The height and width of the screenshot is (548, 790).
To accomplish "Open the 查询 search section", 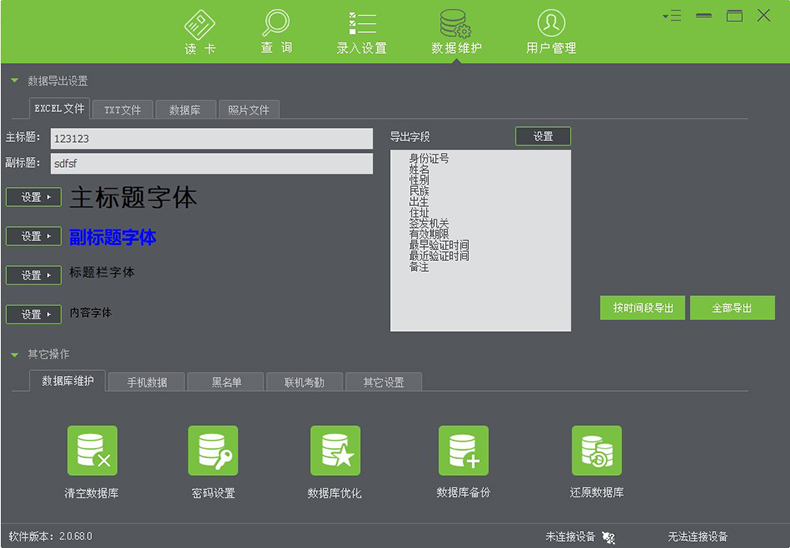I will click(x=276, y=30).
